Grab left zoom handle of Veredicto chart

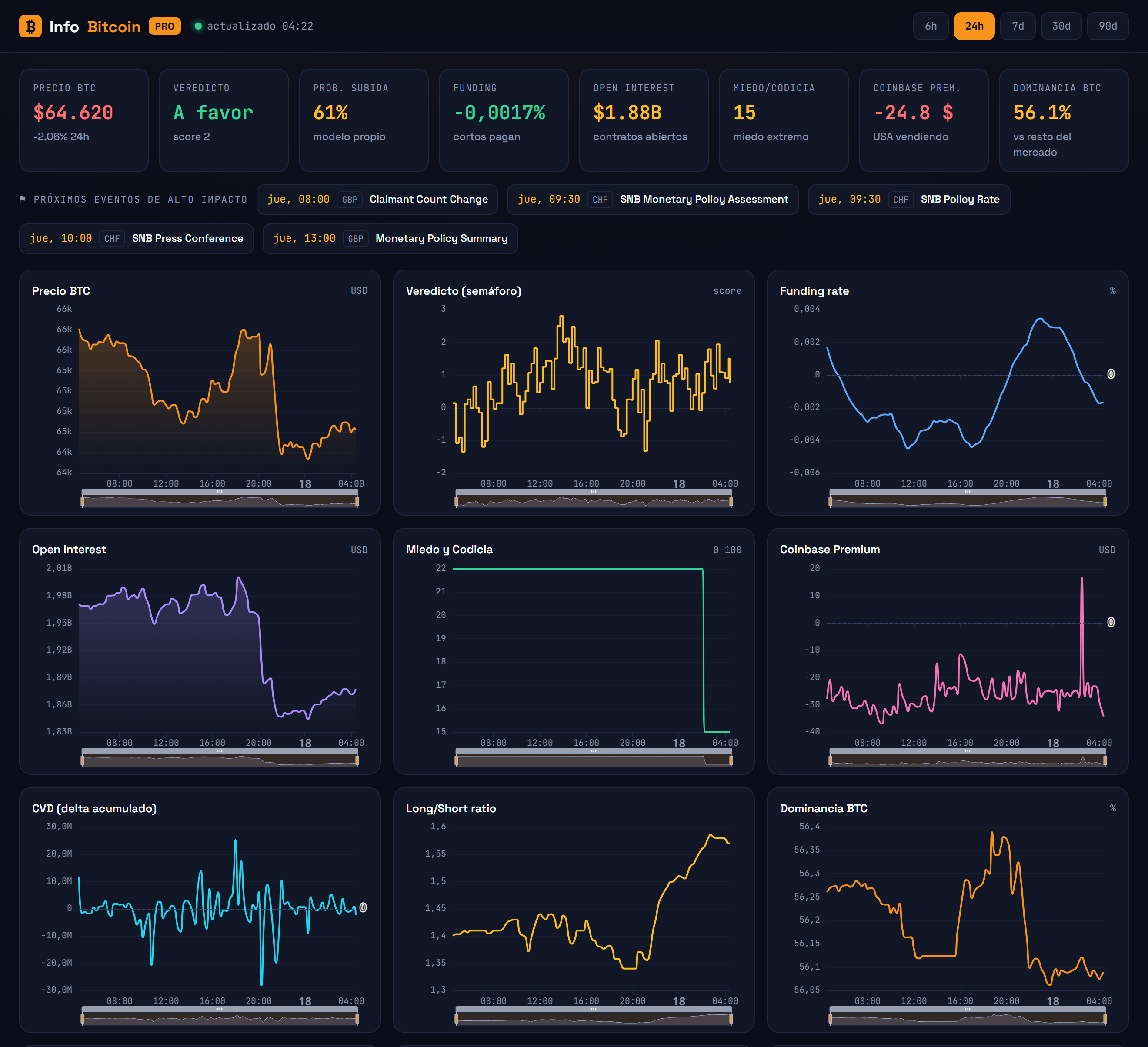(x=456, y=502)
